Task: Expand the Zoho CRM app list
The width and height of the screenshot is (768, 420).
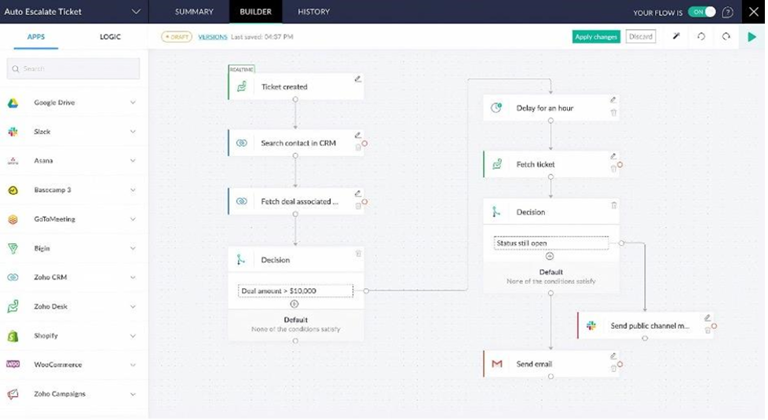Action: tap(133, 277)
